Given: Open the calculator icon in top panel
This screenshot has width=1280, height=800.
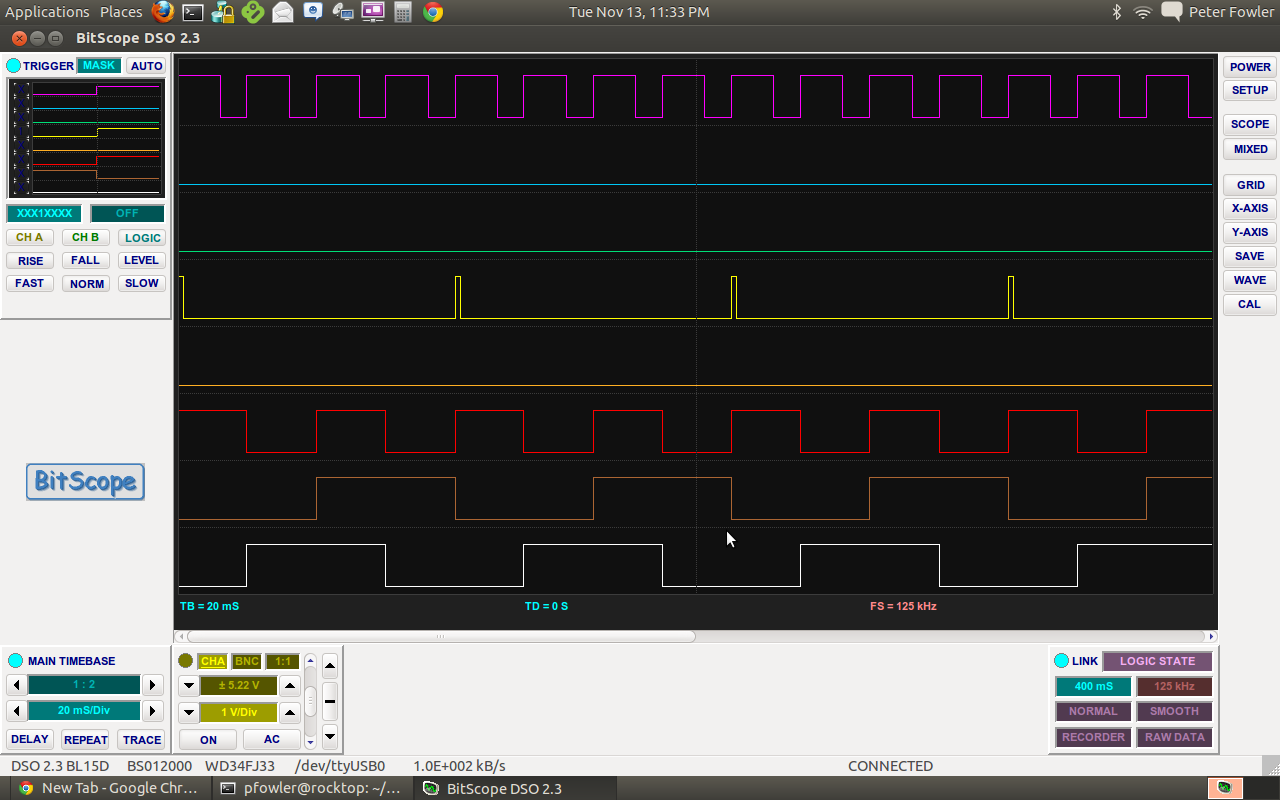Looking at the screenshot, I should point(402,12).
